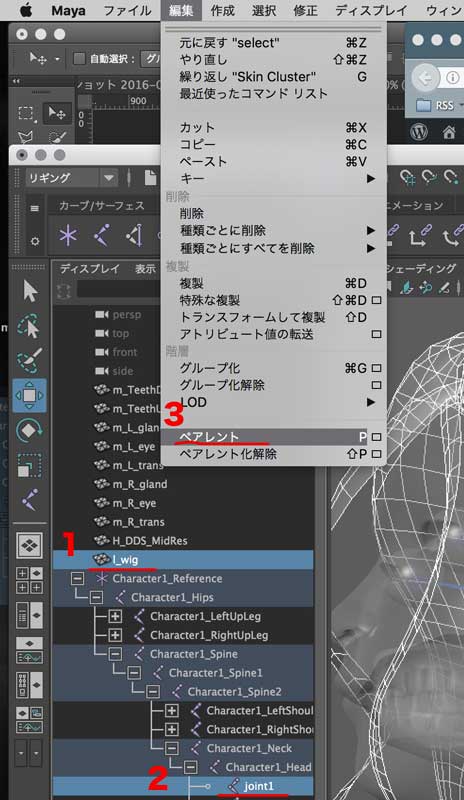Open the キー submenu arrow
Image resolution: width=464 pixels, height=800 pixels.
tap(371, 179)
